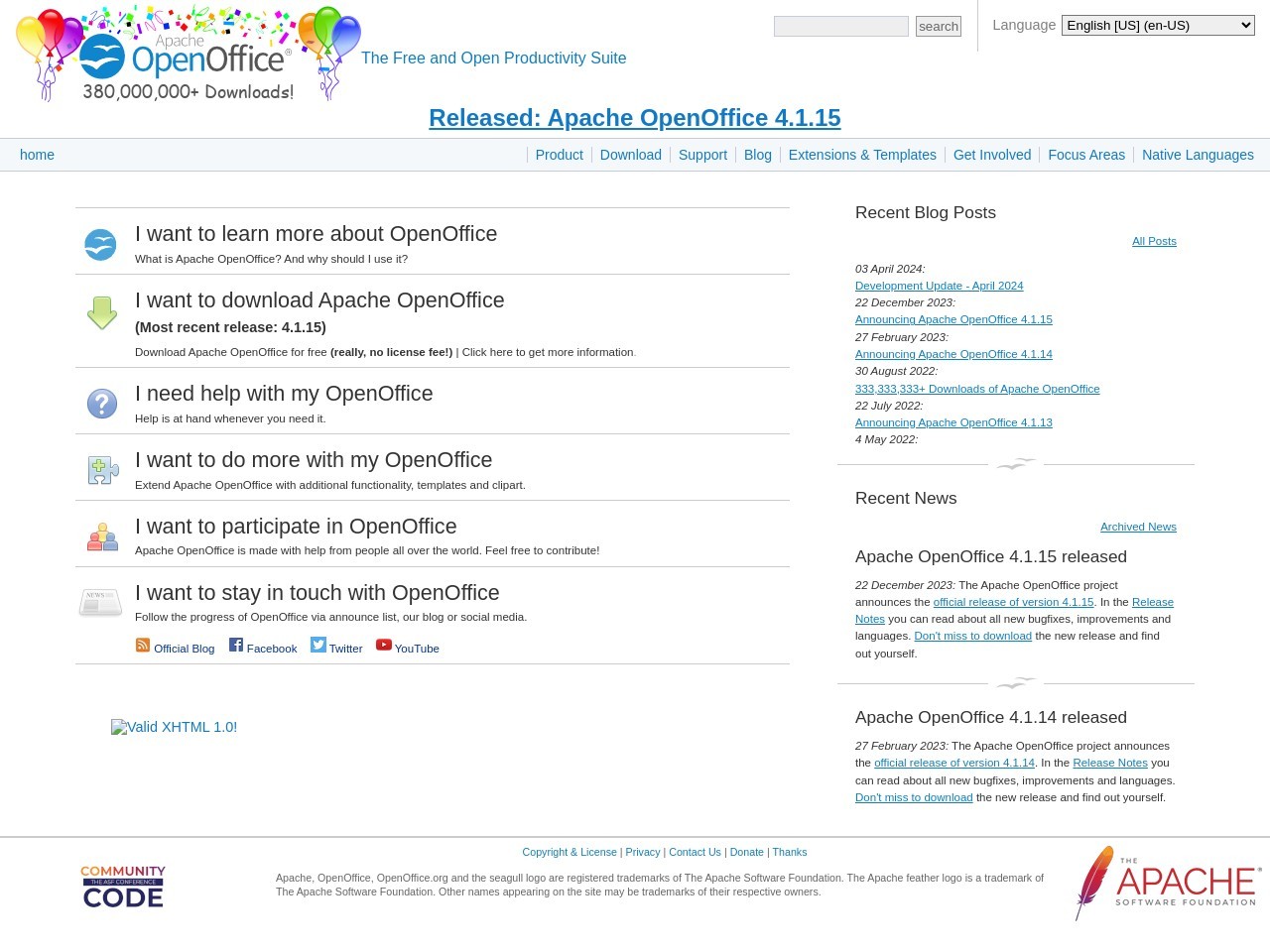This screenshot has height=952, width=1270.
Task: Open the Language dropdown English [US]
Action: coord(1158,26)
